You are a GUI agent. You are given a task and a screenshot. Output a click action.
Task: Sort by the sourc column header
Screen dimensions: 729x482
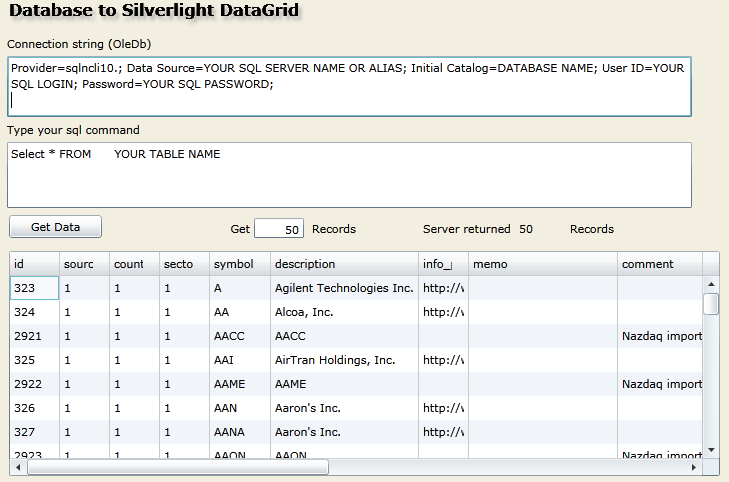click(84, 264)
